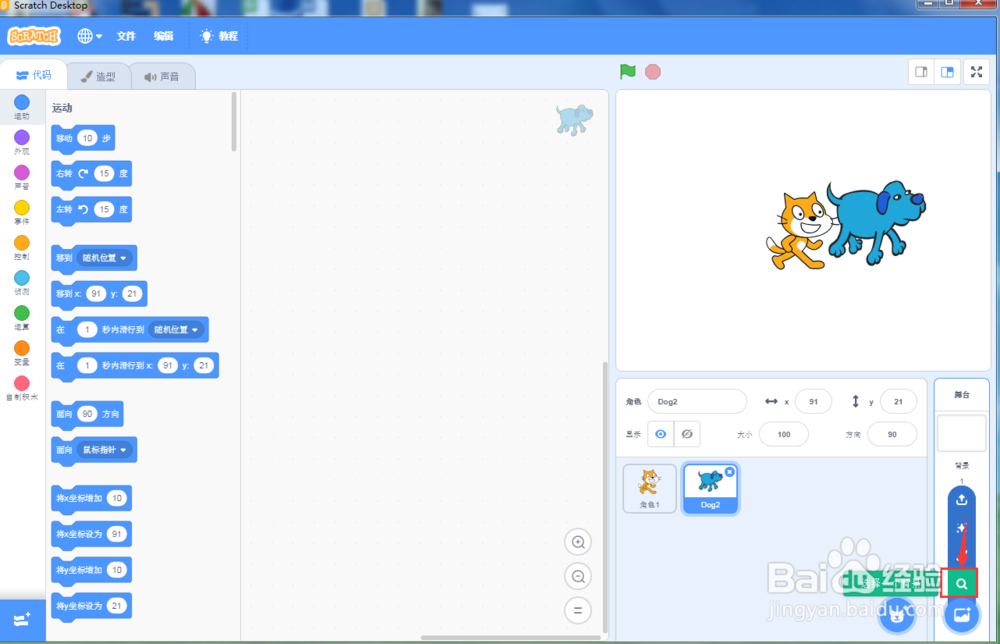
Task: Choose a backdrop with search icon
Action: point(960,583)
